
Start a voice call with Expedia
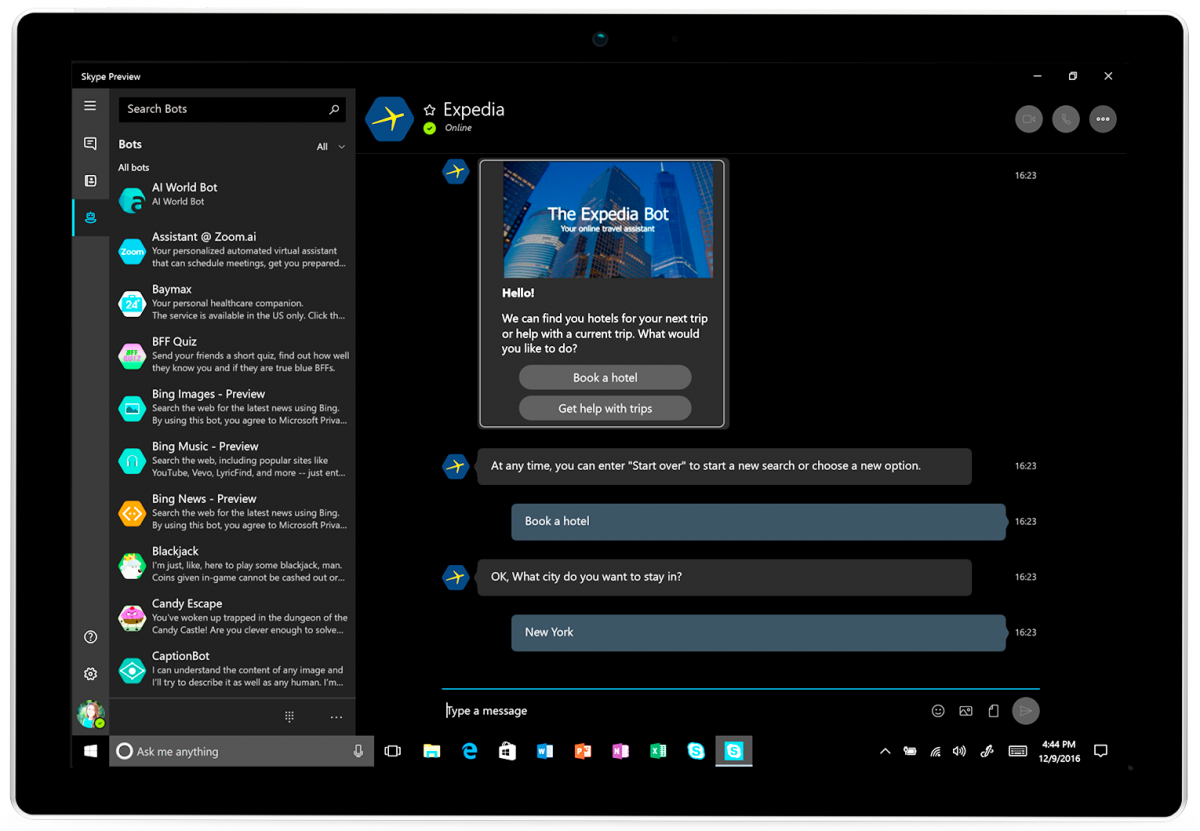[1066, 119]
